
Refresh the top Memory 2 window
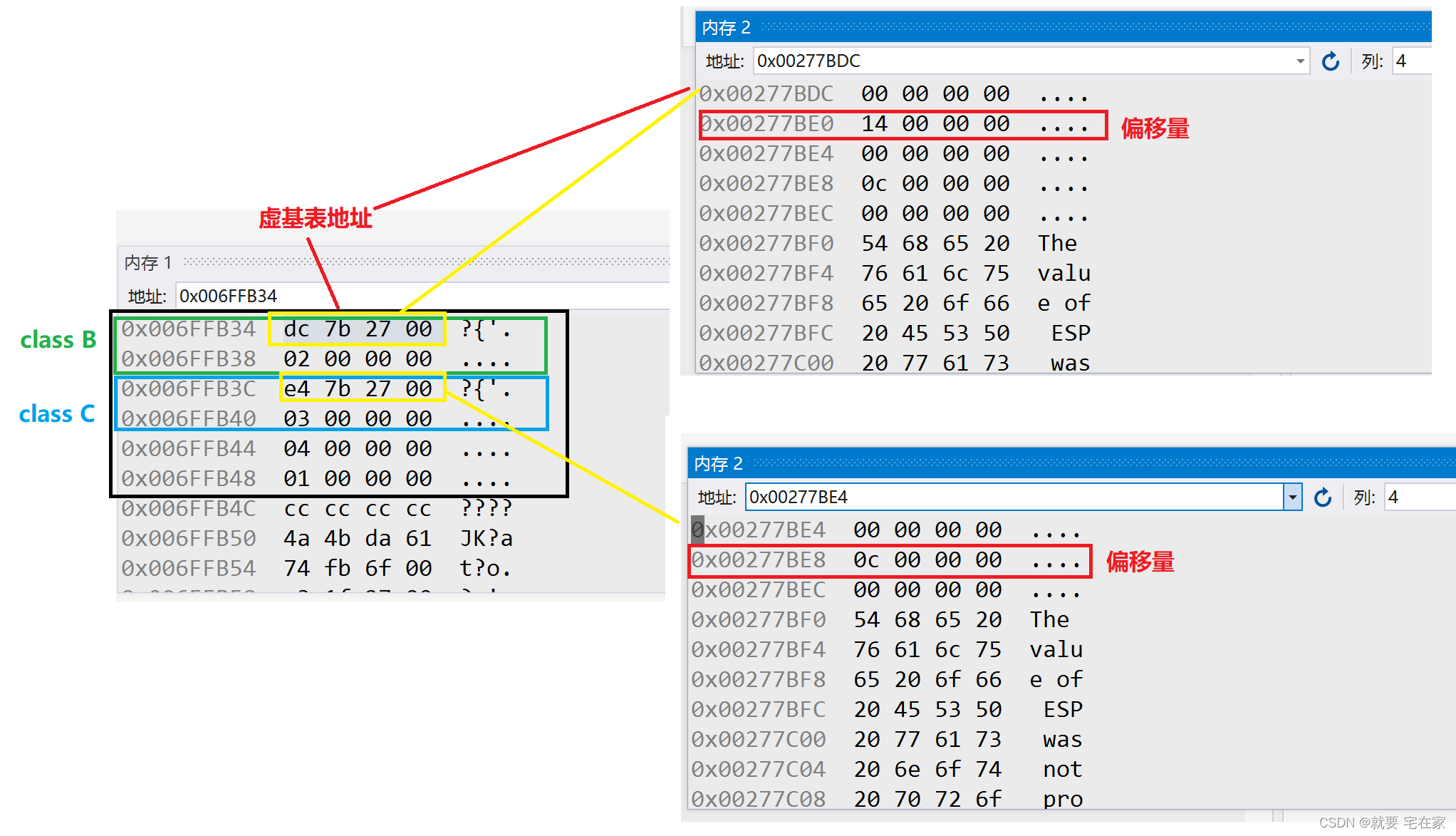(x=1330, y=61)
